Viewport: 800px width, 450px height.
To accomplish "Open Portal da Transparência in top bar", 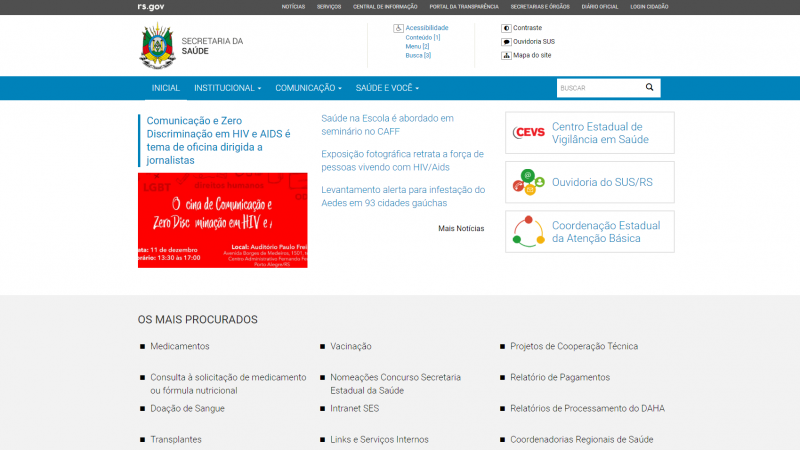I will pos(463,6).
